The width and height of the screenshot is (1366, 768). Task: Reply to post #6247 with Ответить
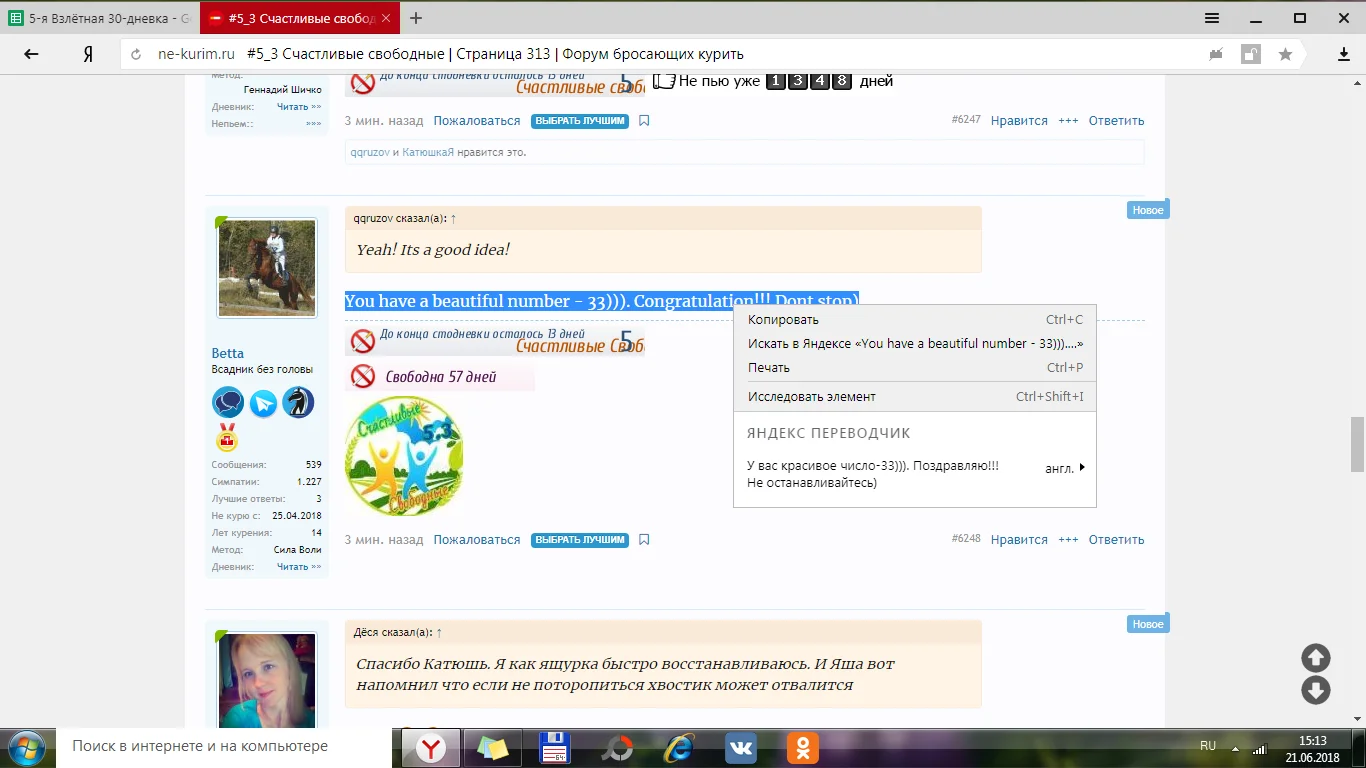click(x=1116, y=121)
